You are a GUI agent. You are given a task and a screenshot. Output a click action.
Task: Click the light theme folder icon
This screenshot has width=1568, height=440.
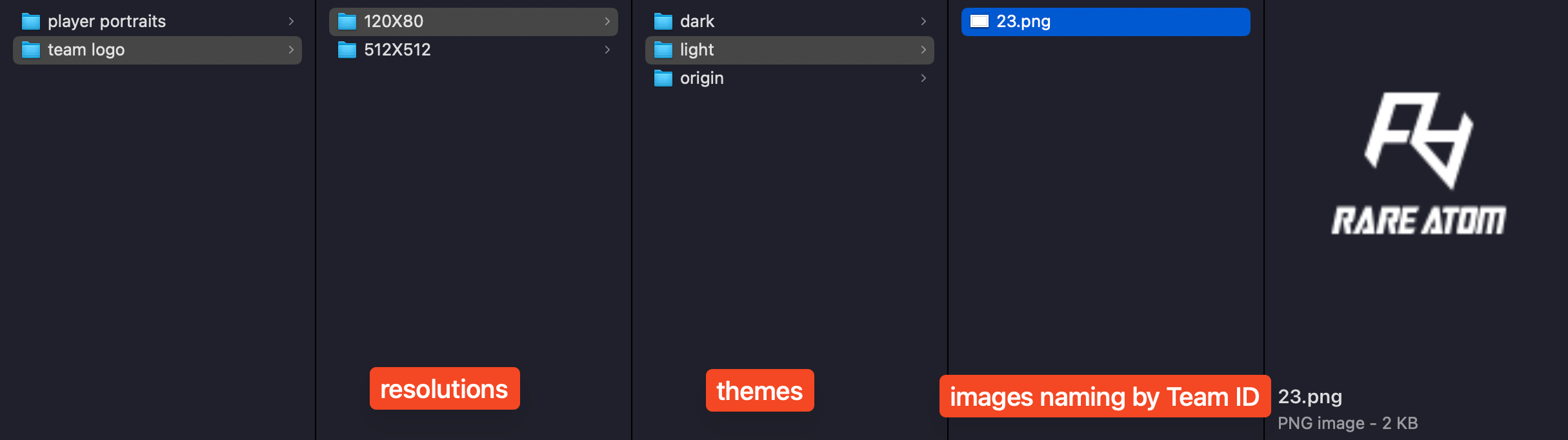click(x=663, y=50)
